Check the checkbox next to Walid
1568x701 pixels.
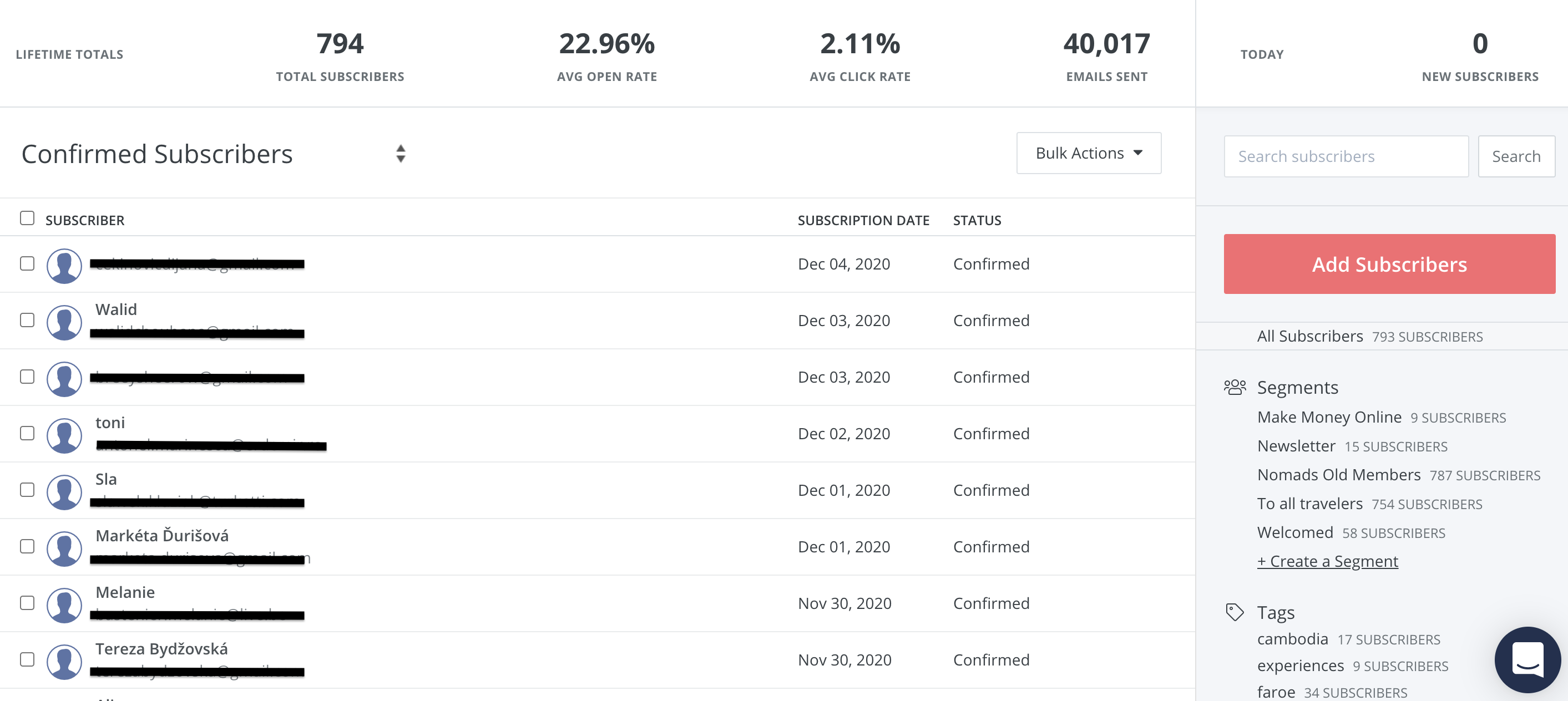click(27, 321)
